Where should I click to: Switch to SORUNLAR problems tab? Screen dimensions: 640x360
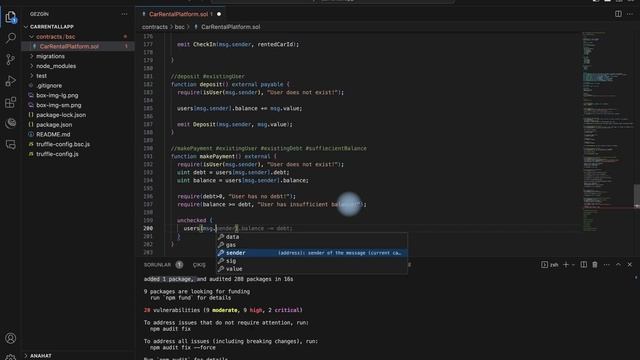(x=157, y=264)
